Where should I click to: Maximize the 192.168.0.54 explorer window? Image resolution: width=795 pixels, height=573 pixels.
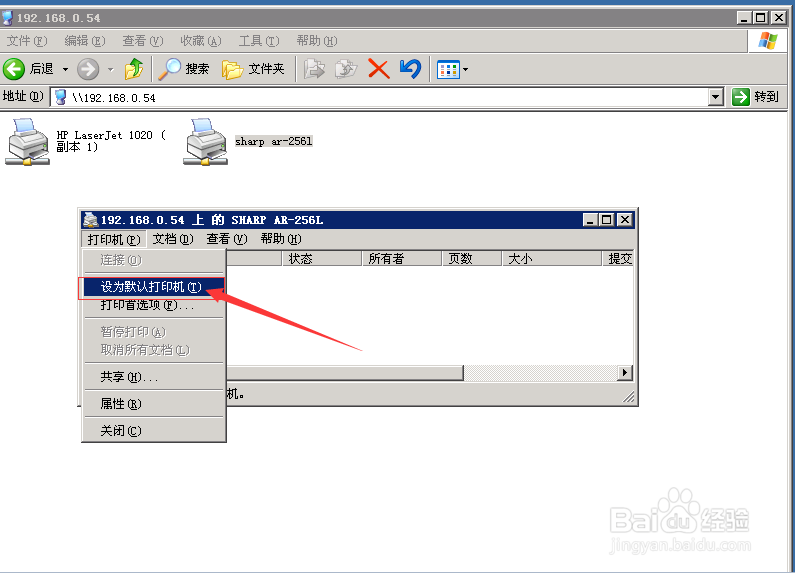coord(761,18)
